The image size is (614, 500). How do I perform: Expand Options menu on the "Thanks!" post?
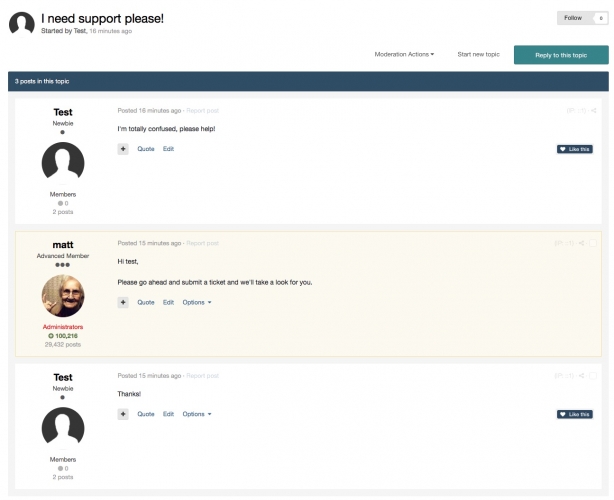(x=197, y=414)
